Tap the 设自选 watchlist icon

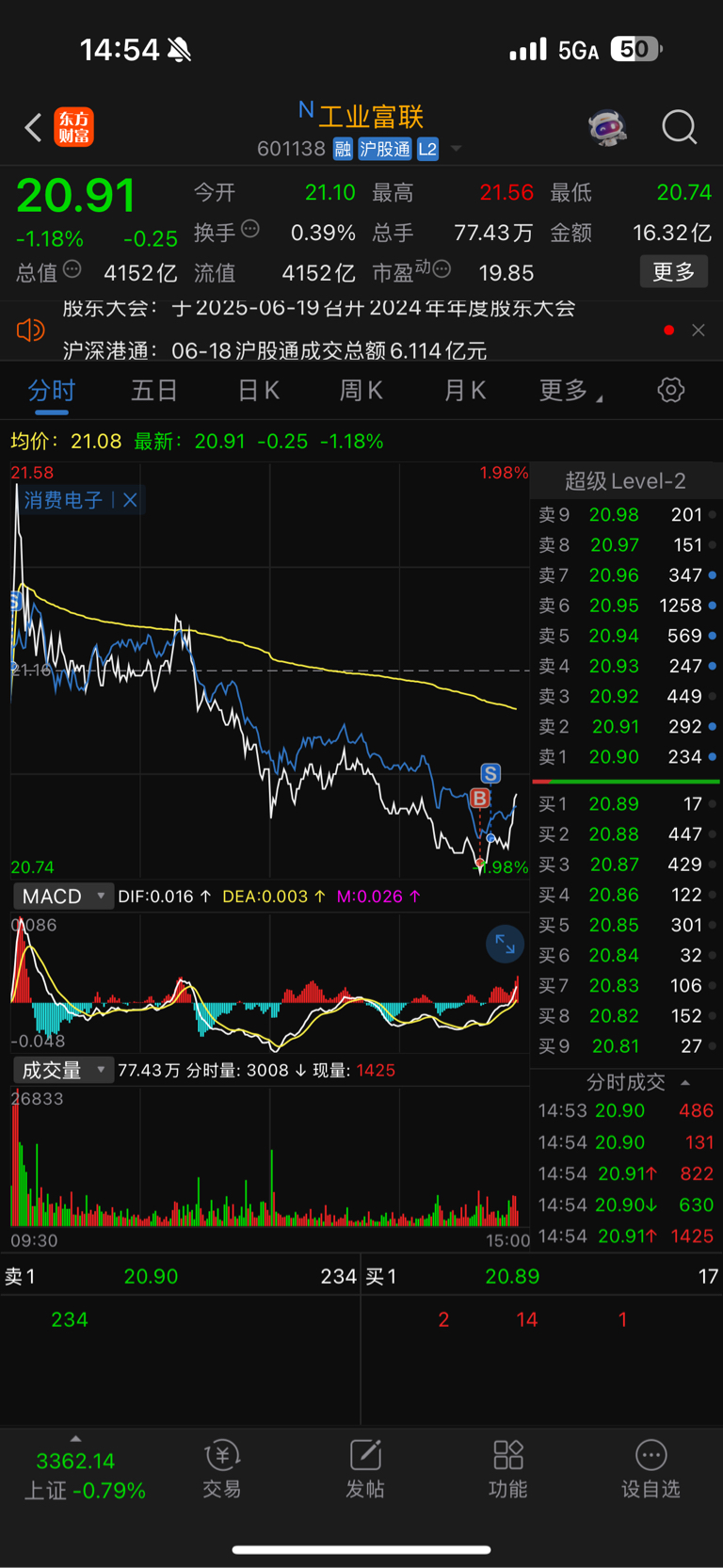(x=651, y=1469)
